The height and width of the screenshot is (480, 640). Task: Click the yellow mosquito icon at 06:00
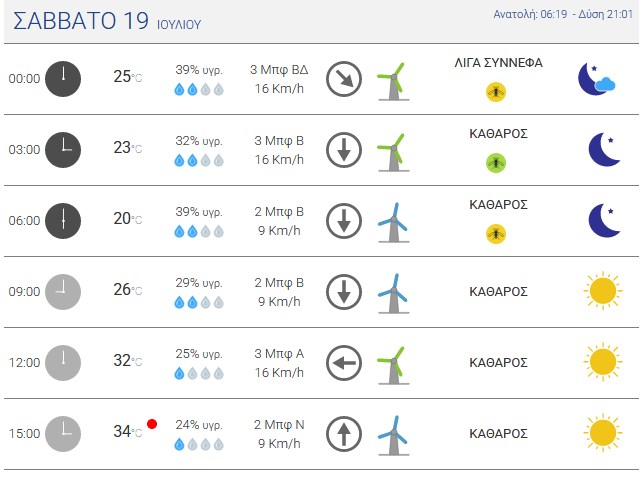(496, 234)
